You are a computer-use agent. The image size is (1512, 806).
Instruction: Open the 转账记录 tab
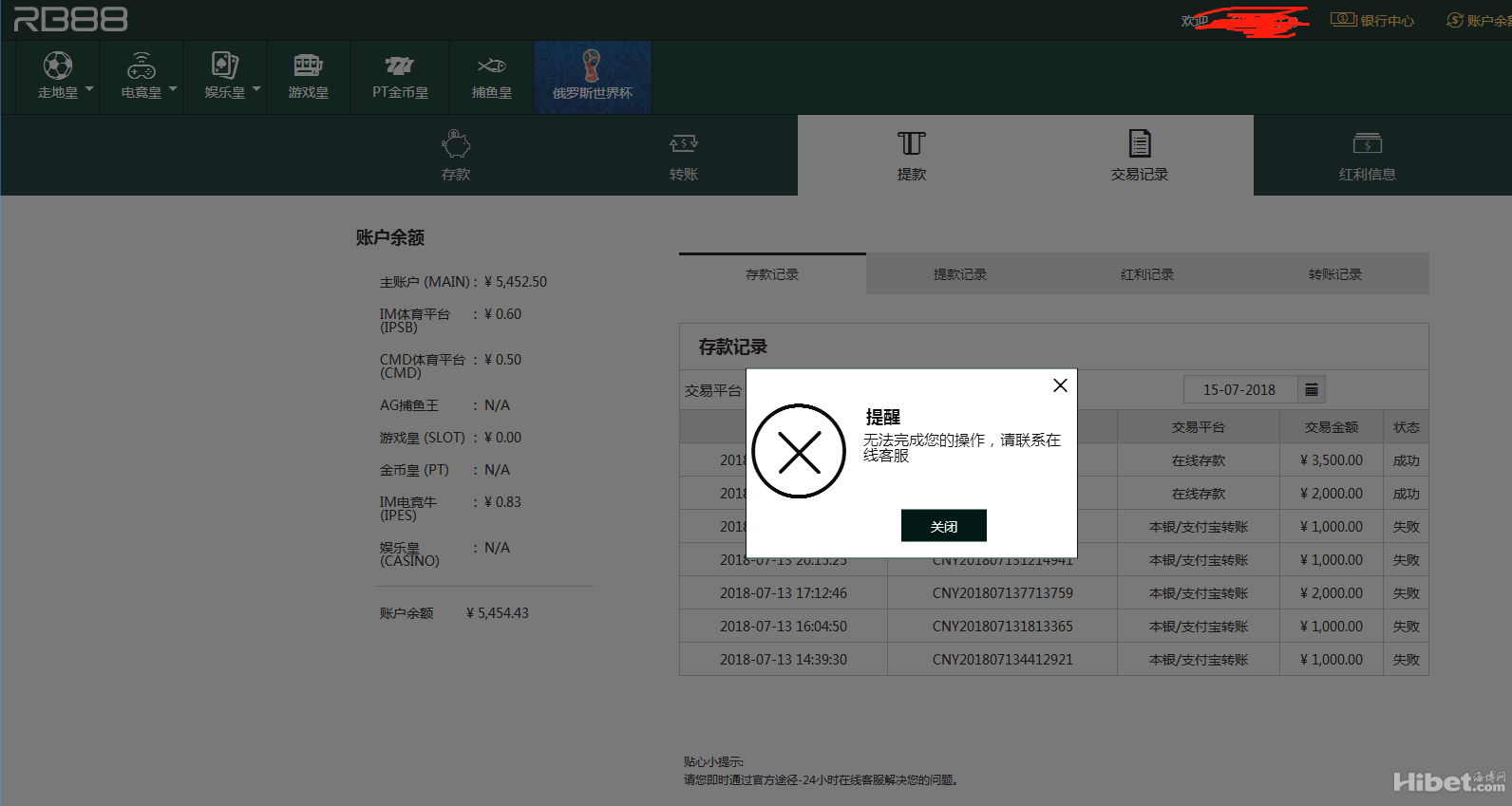point(1334,274)
